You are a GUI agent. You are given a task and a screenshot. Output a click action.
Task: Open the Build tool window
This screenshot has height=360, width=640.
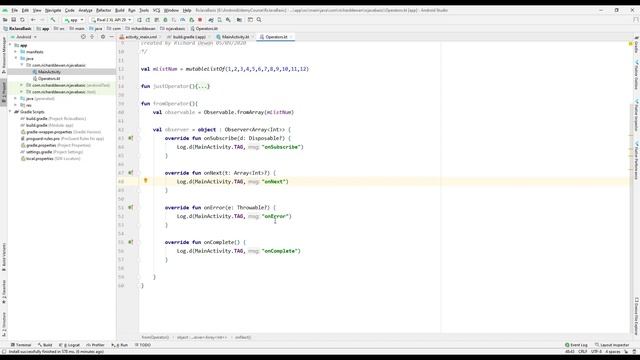point(45,345)
